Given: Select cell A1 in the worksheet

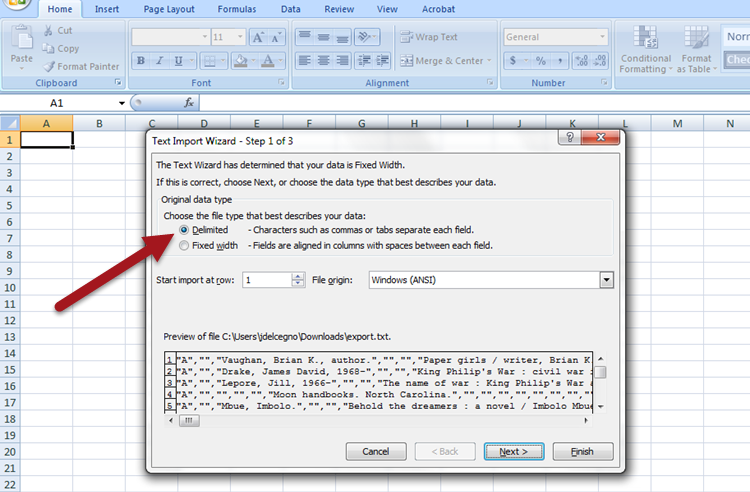Looking at the screenshot, I should 46,140.
